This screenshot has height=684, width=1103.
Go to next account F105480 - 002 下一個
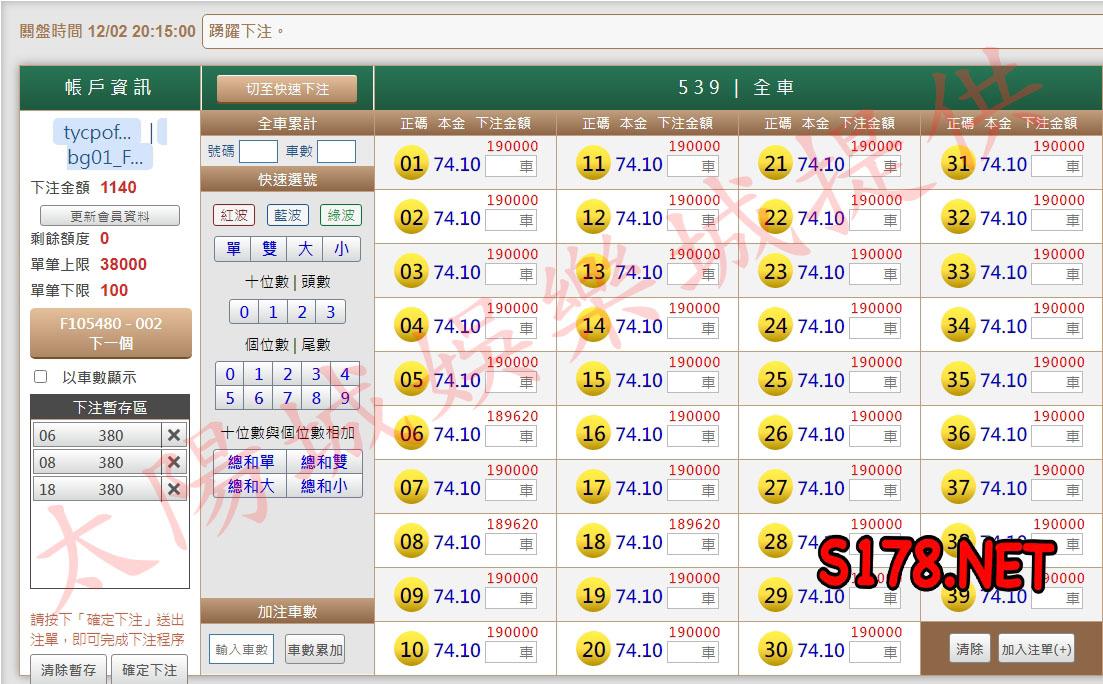[x=110, y=334]
